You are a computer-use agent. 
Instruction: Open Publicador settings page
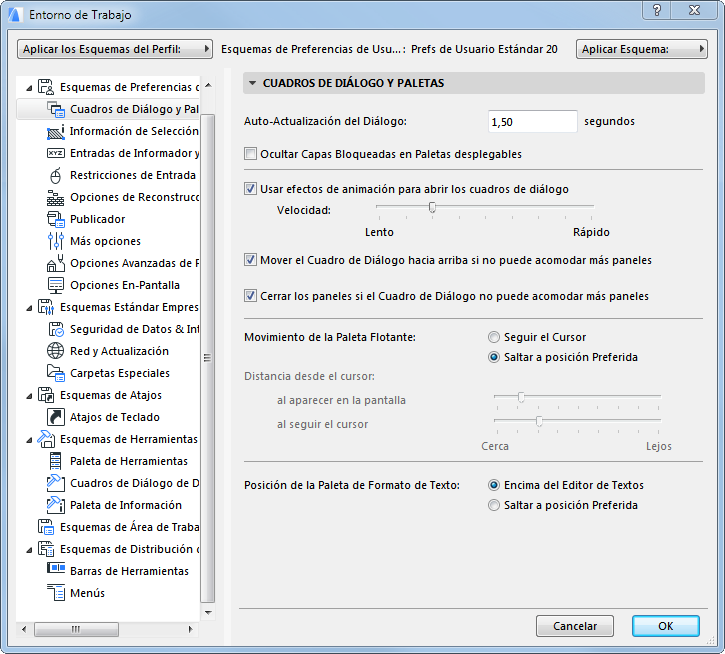point(98,219)
